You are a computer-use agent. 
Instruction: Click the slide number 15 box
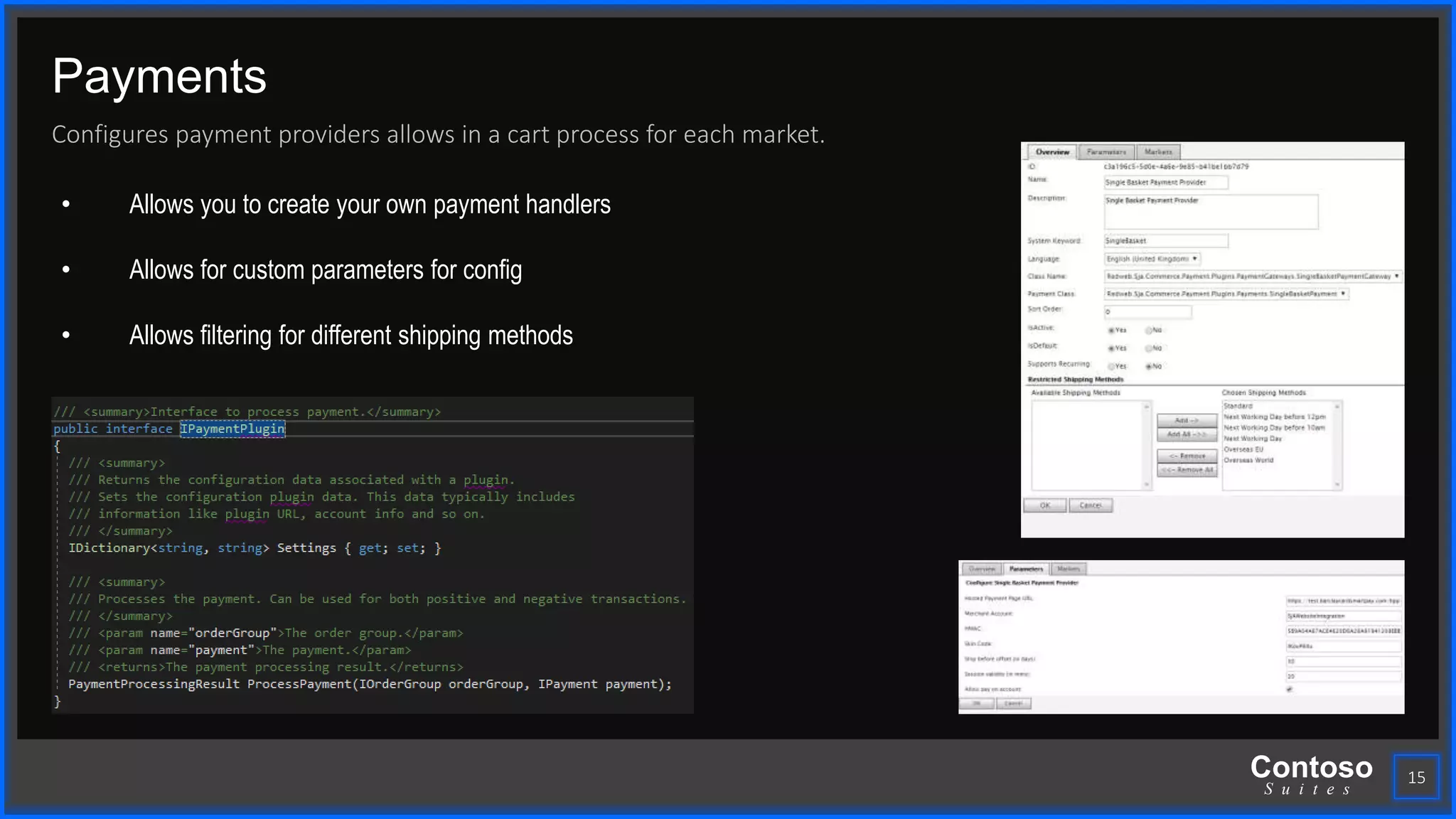(x=1416, y=777)
